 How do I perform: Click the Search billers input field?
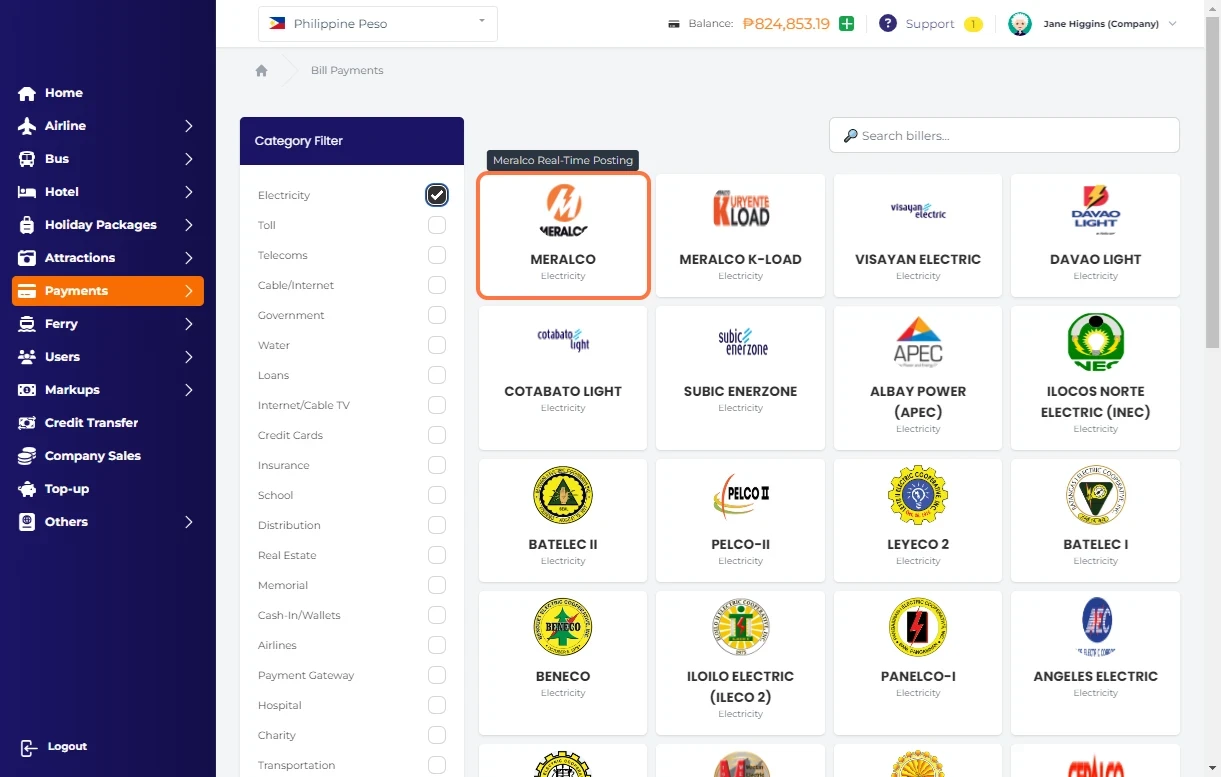[x=1004, y=136]
